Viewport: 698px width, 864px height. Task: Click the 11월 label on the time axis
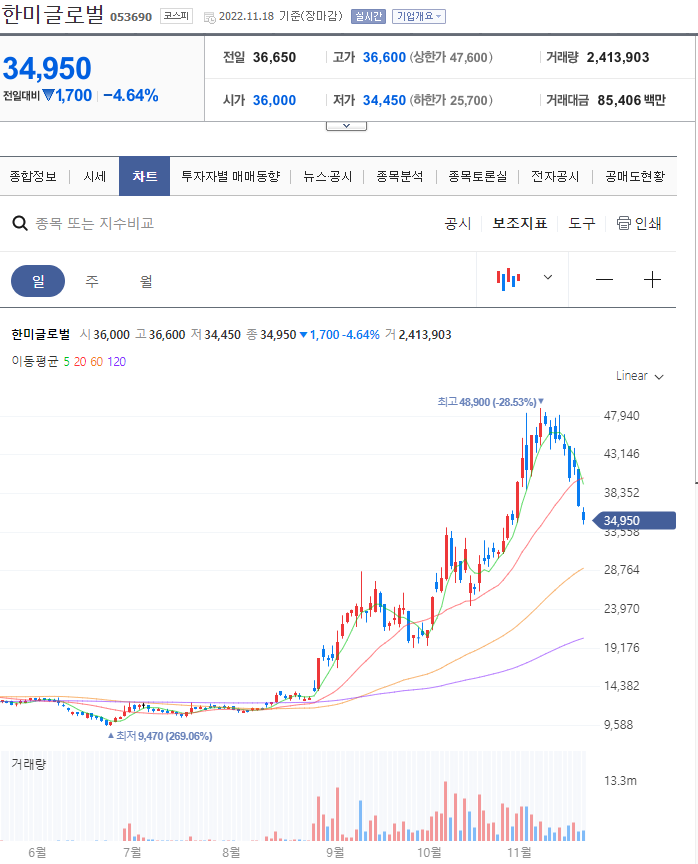[x=519, y=852]
